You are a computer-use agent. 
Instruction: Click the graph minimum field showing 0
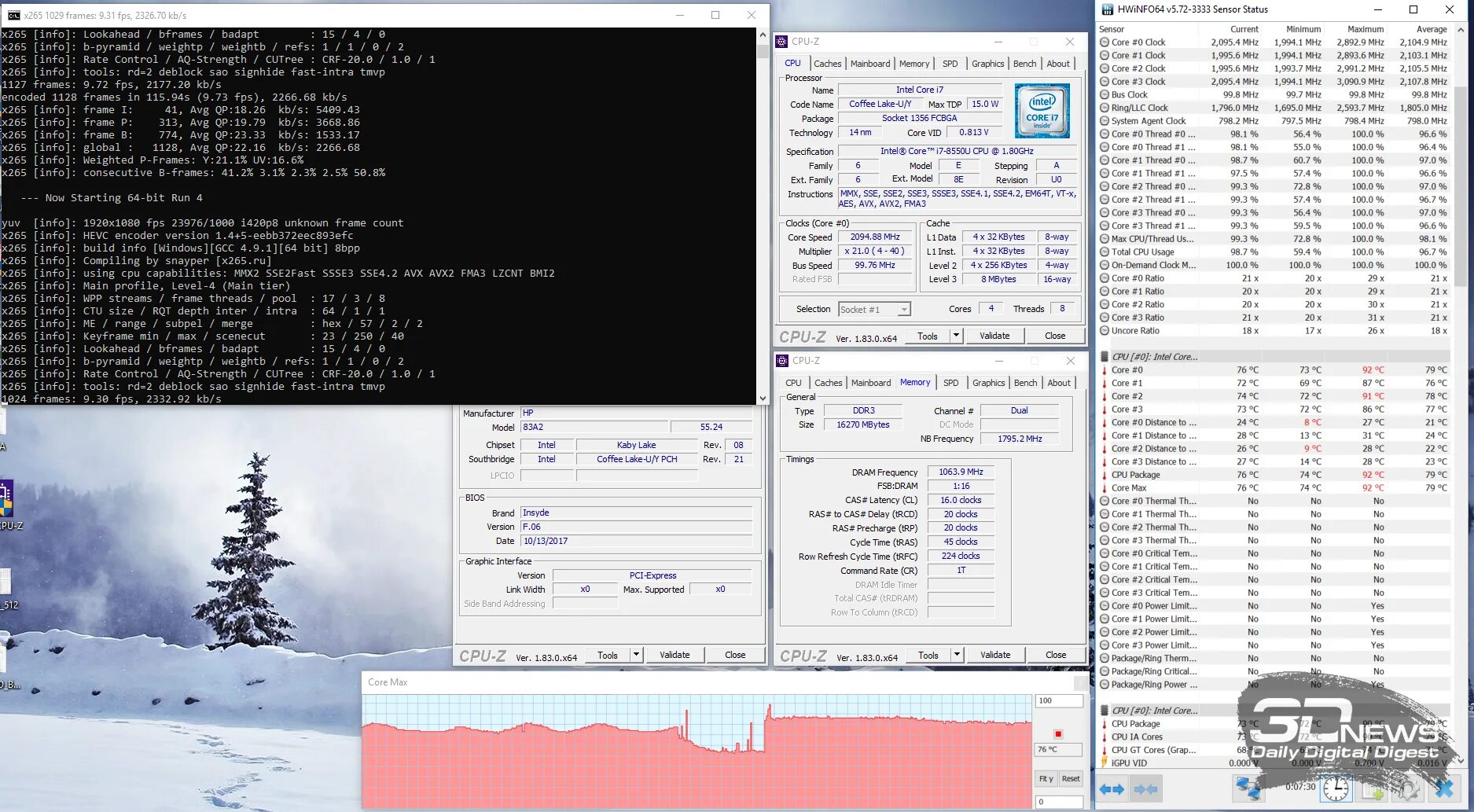pos(1059,802)
